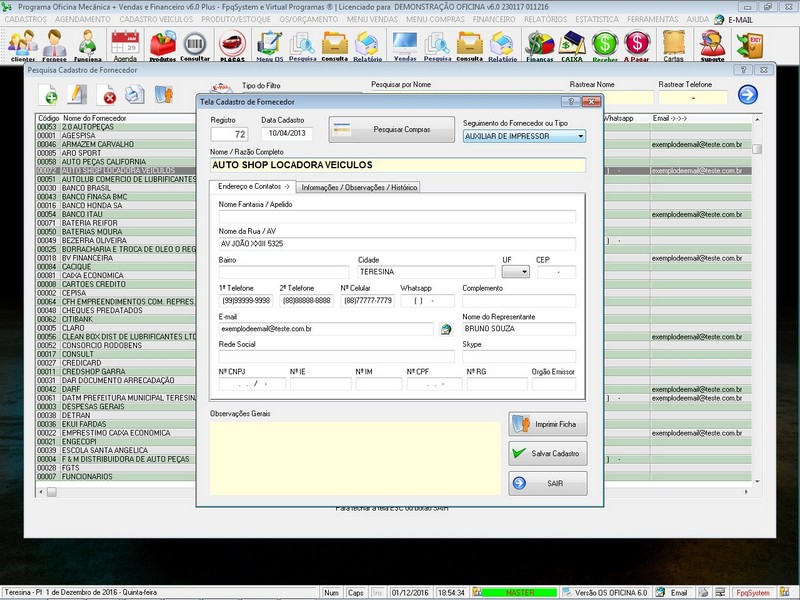
Task: Click the Agenda calendar icon
Action: [x=125, y=44]
